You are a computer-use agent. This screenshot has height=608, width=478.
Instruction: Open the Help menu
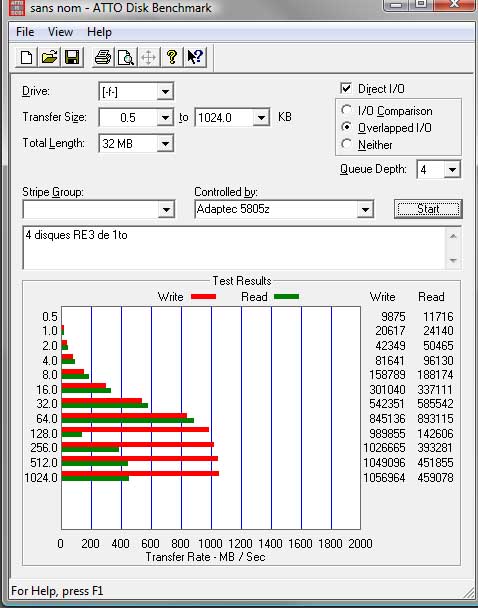tap(99, 32)
